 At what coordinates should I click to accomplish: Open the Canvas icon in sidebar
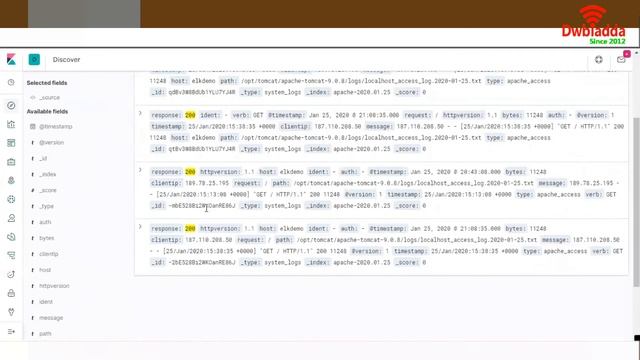[x=11, y=162]
